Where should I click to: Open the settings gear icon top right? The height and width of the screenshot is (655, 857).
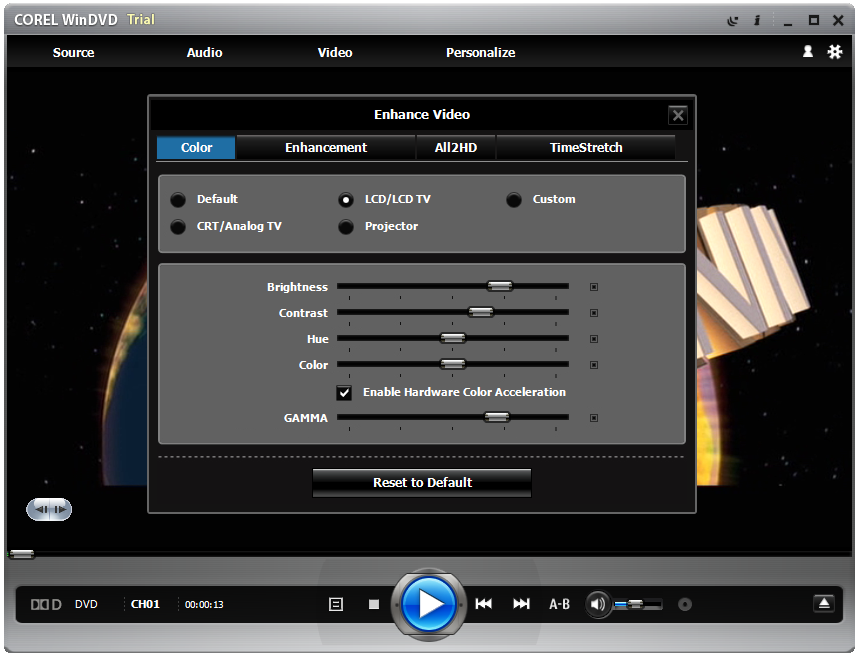[835, 52]
